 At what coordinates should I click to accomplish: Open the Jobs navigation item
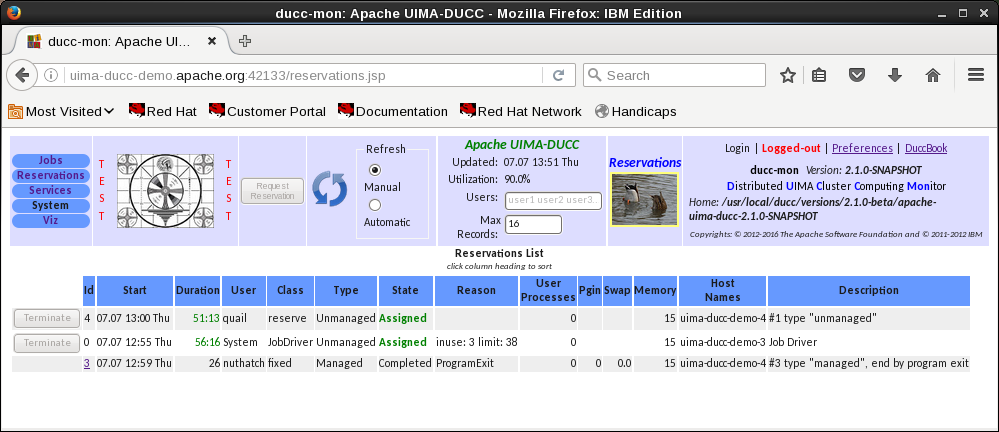(x=50, y=161)
